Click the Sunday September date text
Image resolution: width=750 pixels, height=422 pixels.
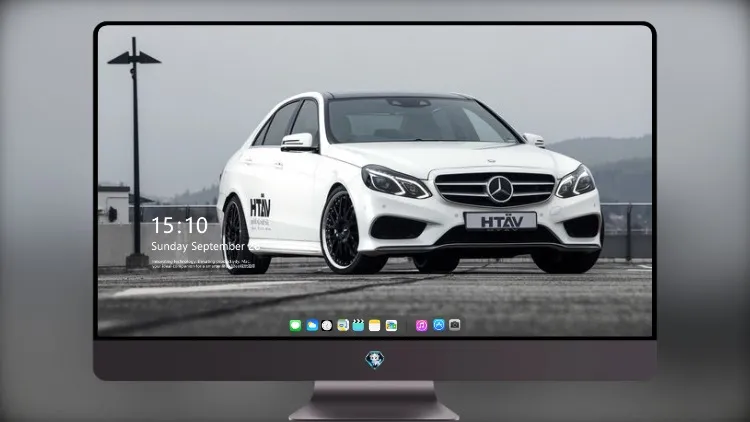[206, 246]
